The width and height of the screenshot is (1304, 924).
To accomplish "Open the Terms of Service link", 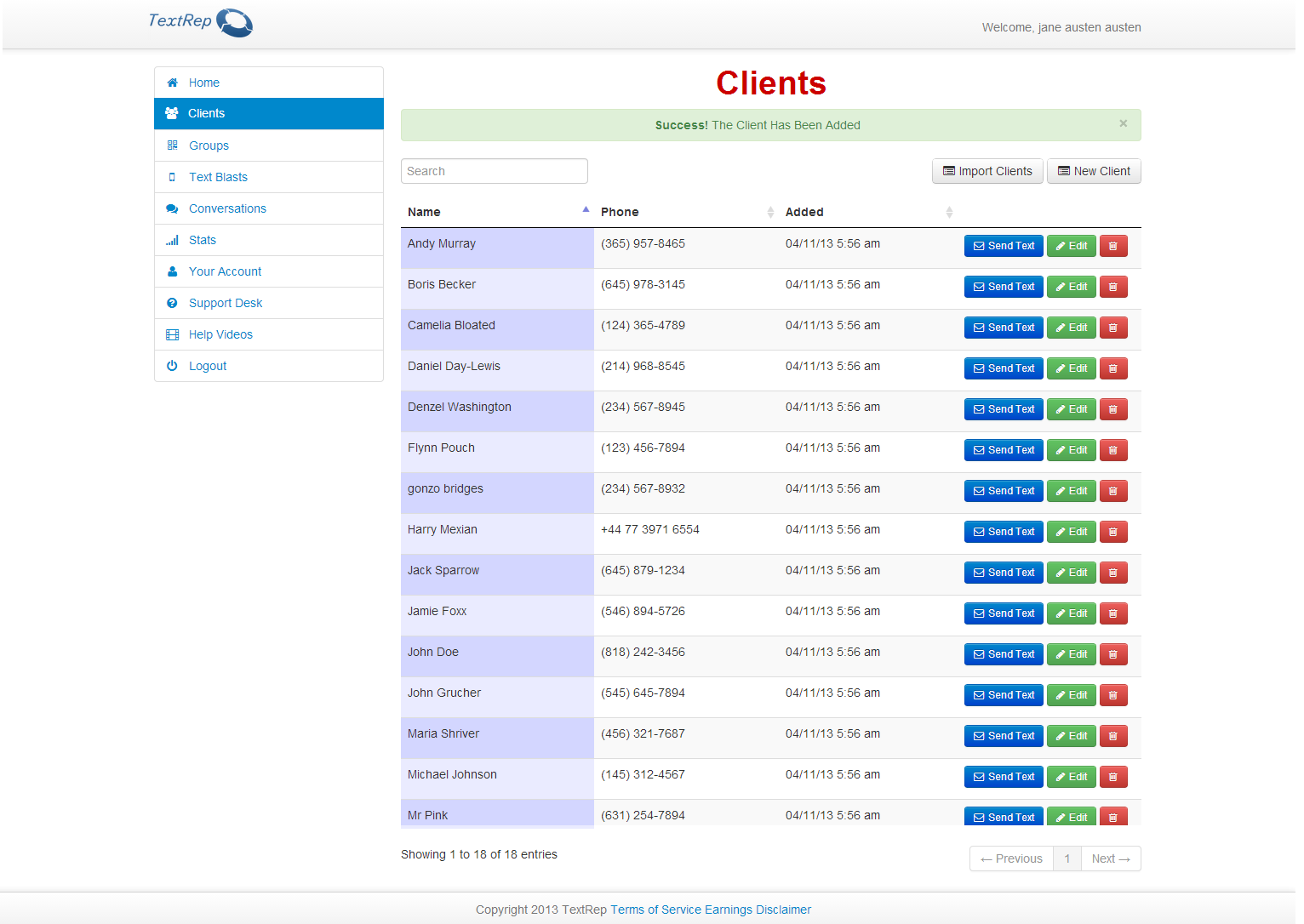I will [655, 910].
